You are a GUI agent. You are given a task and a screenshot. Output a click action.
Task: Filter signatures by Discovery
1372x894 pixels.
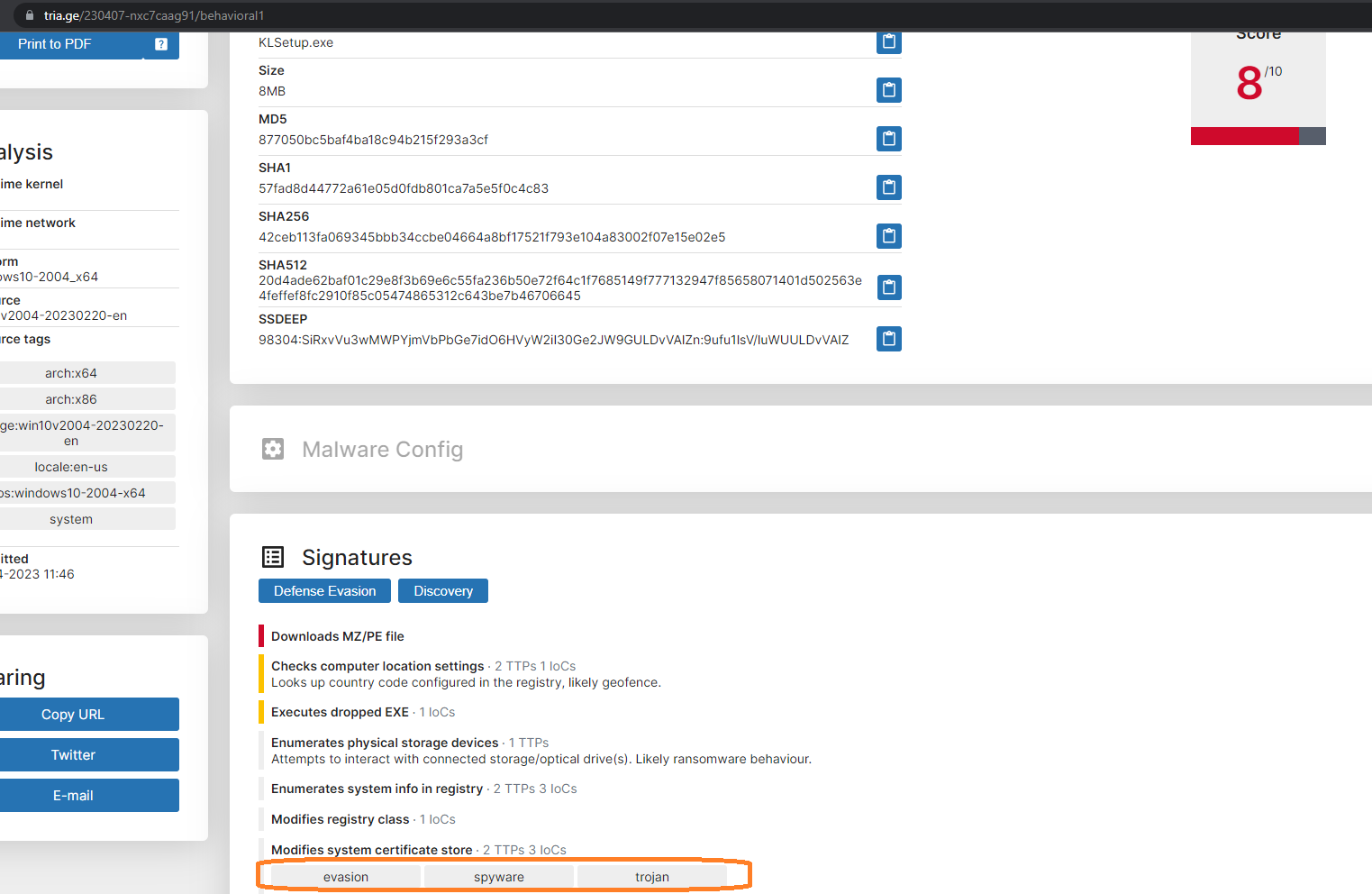(443, 591)
